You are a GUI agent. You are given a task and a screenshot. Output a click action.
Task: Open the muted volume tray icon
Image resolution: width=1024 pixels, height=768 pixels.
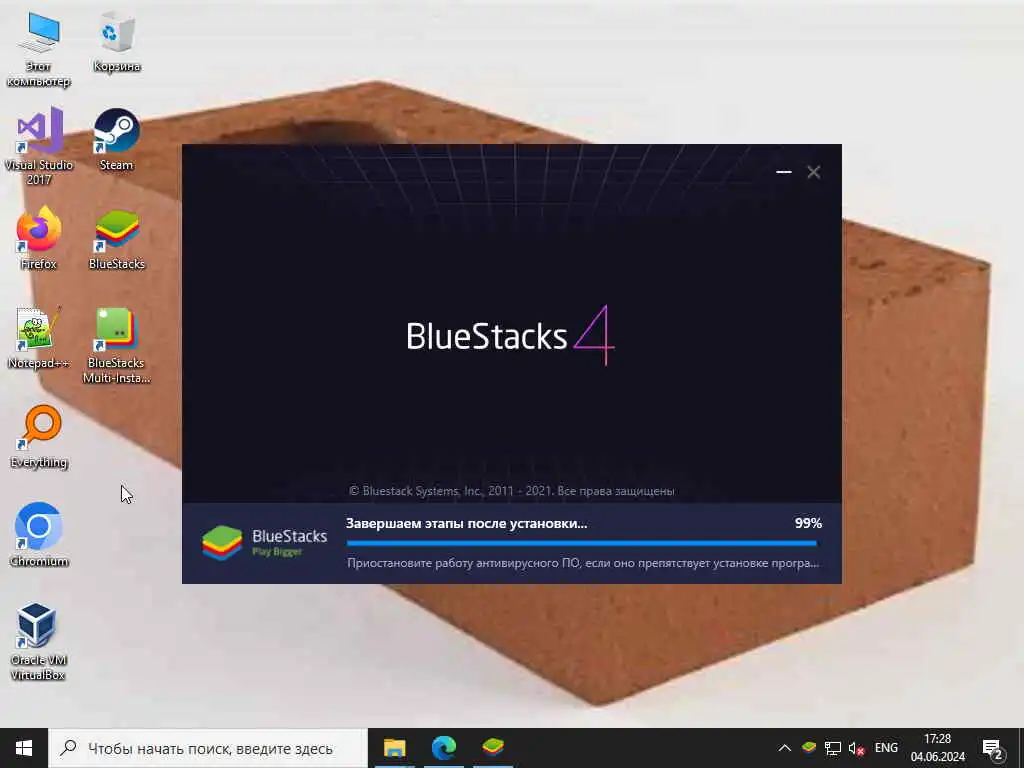pyautogui.click(x=856, y=748)
